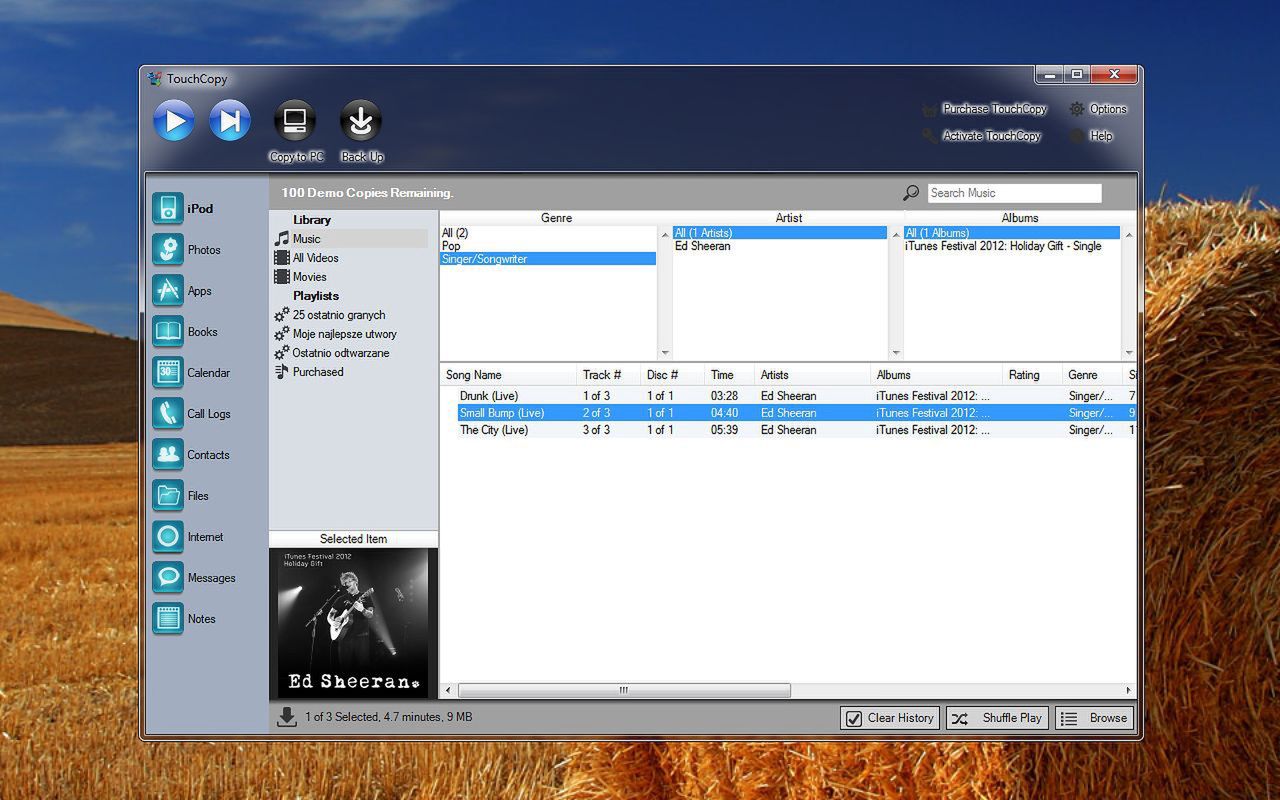Toggle Shuffle Play

(996, 717)
